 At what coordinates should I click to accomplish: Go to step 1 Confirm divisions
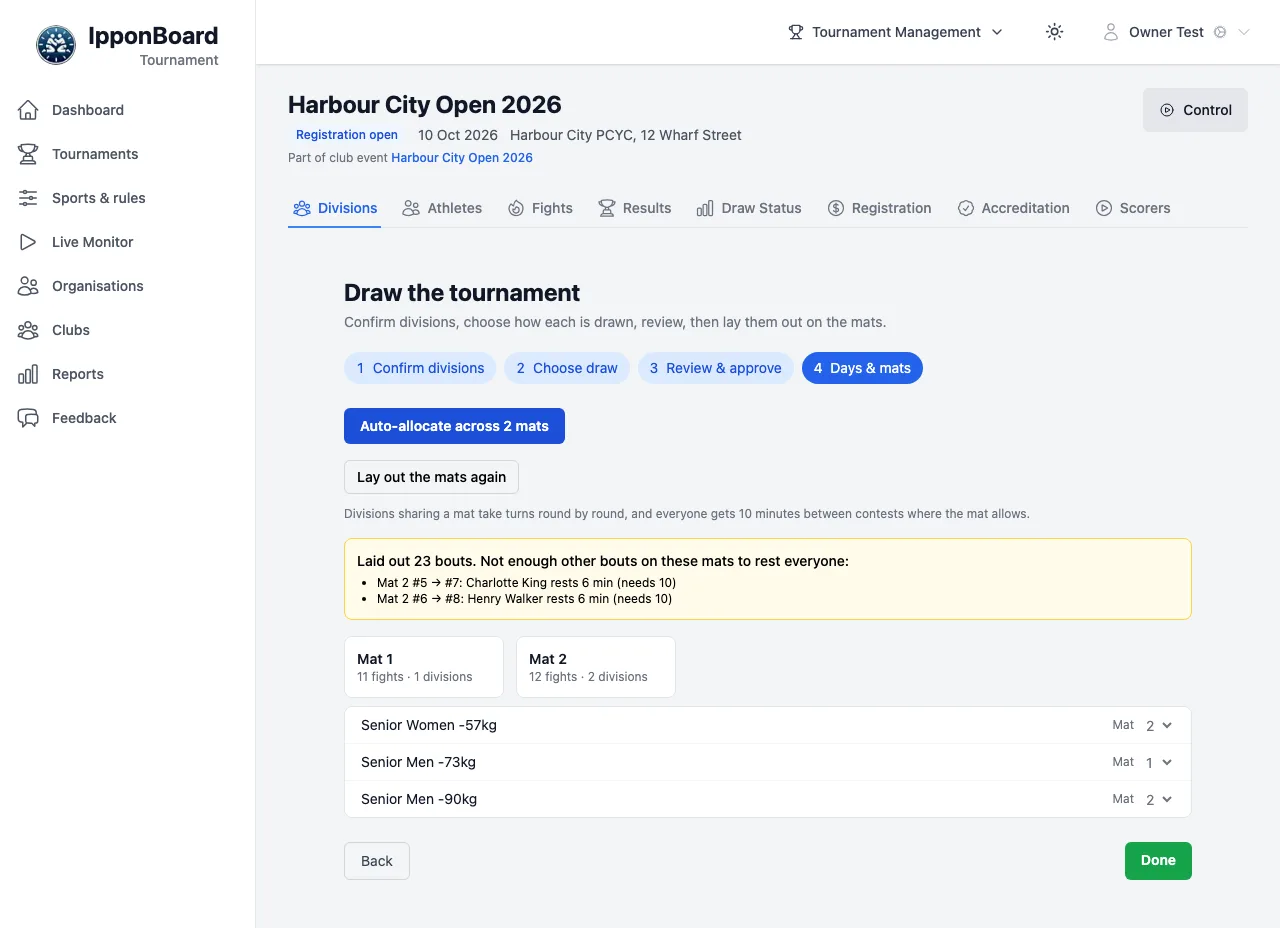click(420, 368)
